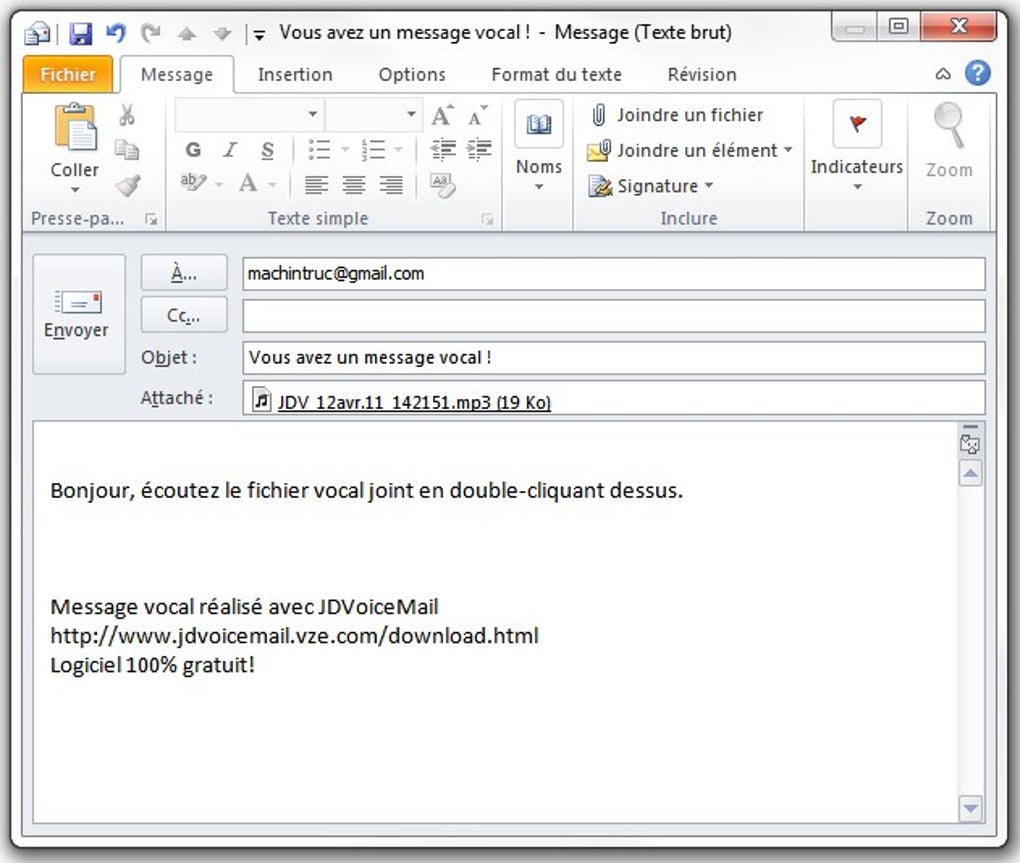This screenshot has height=863, width=1020.
Task: Select the Format Painter brush icon
Action: 128,186
